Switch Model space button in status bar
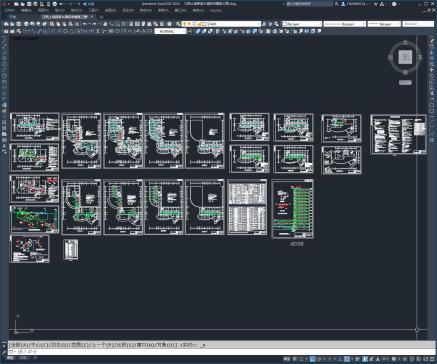437x364 pixels. pyautogui.click(x=287, y=359)
